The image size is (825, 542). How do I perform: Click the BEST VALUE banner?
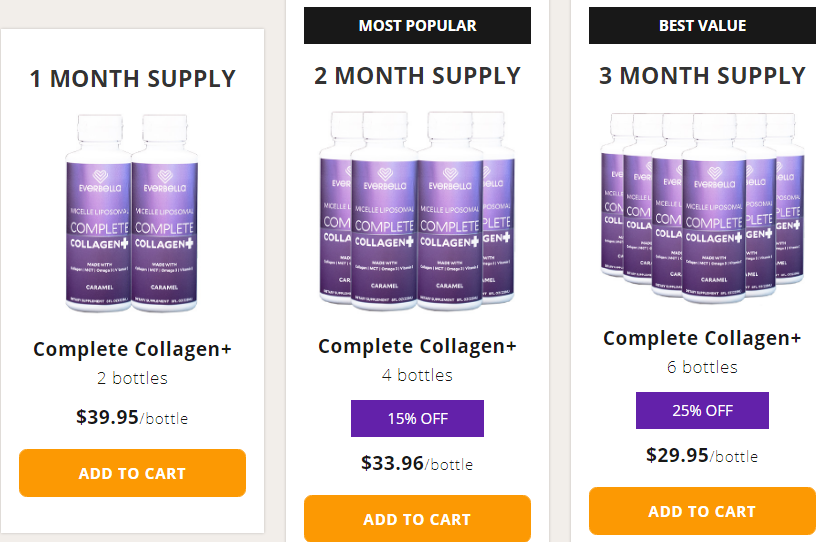(x=702, y=26)
